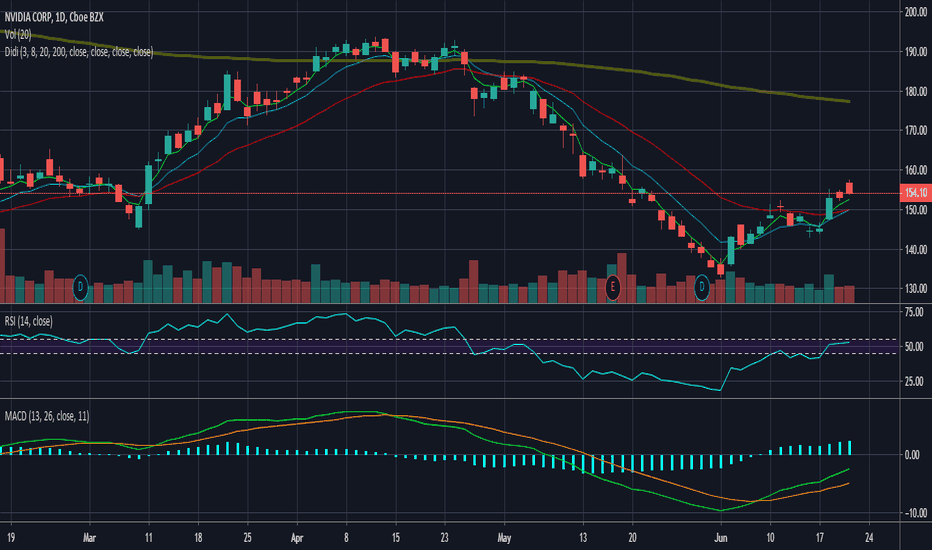Select the Apr label on time axis
This screenshot has width=932, height=550.
click(x=297, y=538)
